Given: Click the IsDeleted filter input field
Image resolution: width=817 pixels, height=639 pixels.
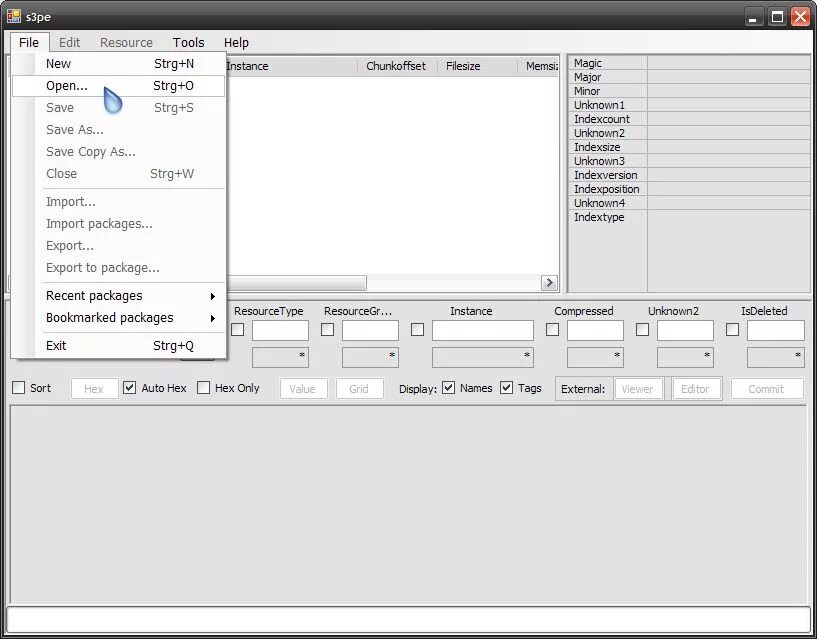Looking at the screenshot, I should click(776, 330).
